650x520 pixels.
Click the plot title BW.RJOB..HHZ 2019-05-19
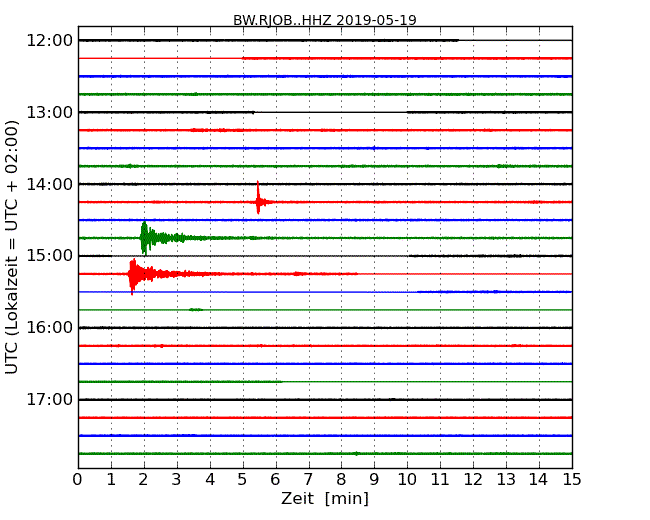(x=325, y=20)
